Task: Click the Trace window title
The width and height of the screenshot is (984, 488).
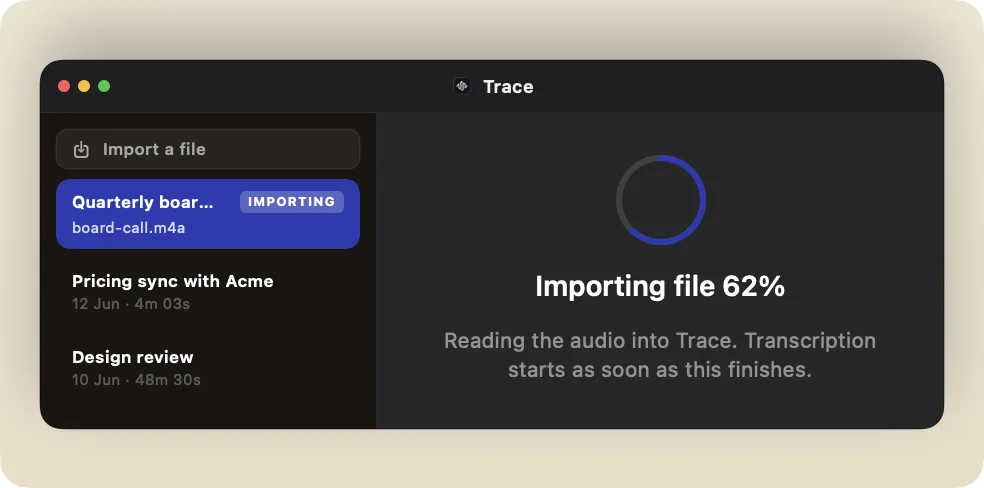Action: coord(508,87)
